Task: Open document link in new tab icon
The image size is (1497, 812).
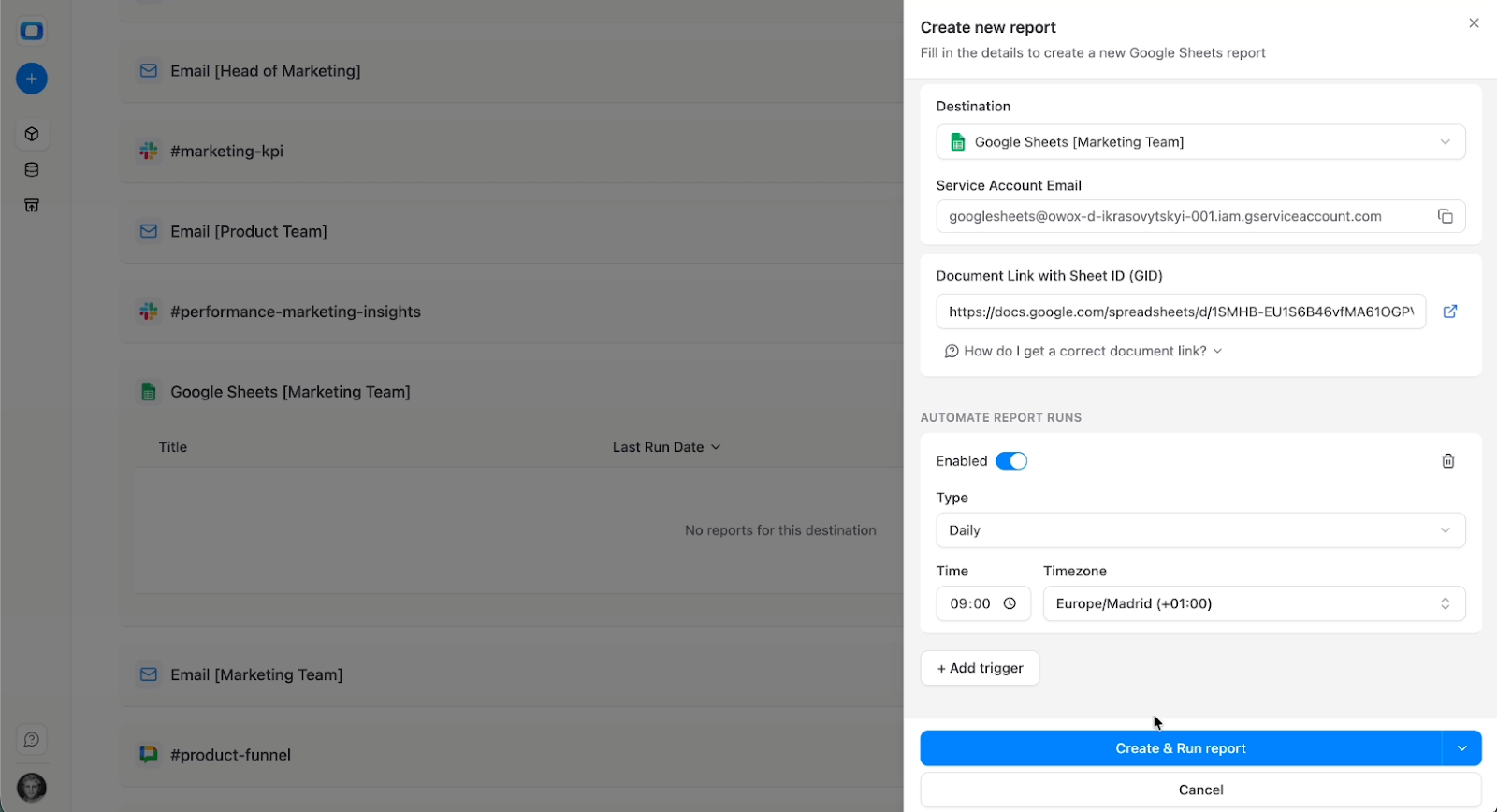Action: point(1450,312)
